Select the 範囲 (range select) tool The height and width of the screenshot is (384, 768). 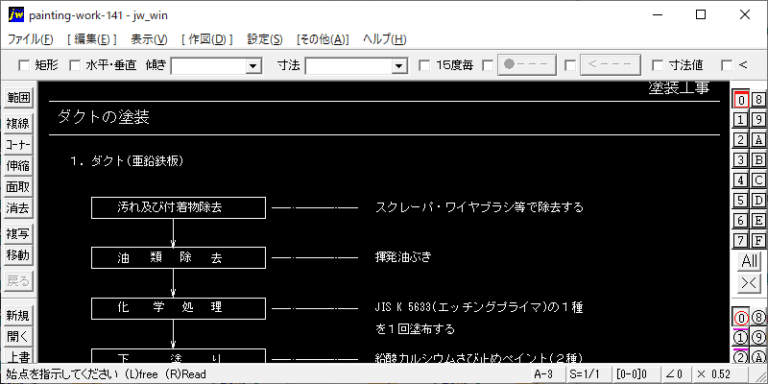18,98
